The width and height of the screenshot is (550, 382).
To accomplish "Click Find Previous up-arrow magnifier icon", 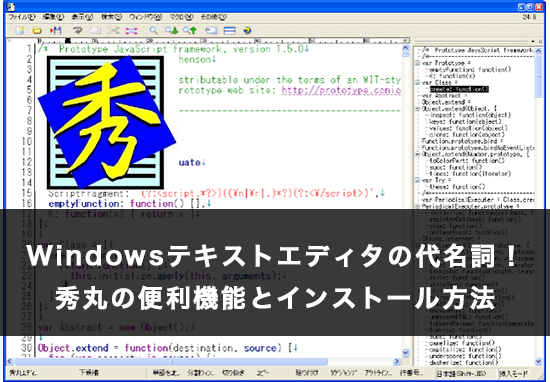I will click(x=190, y=31).
